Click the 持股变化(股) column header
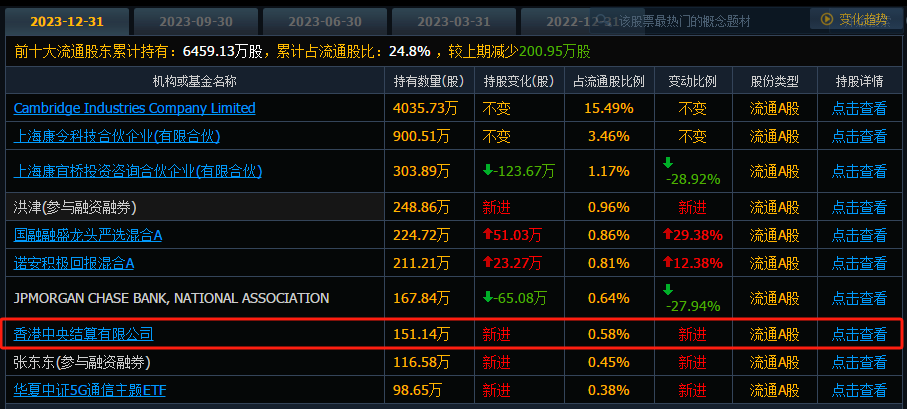This screenshot has width=907, height=409. tap(519, 81)
